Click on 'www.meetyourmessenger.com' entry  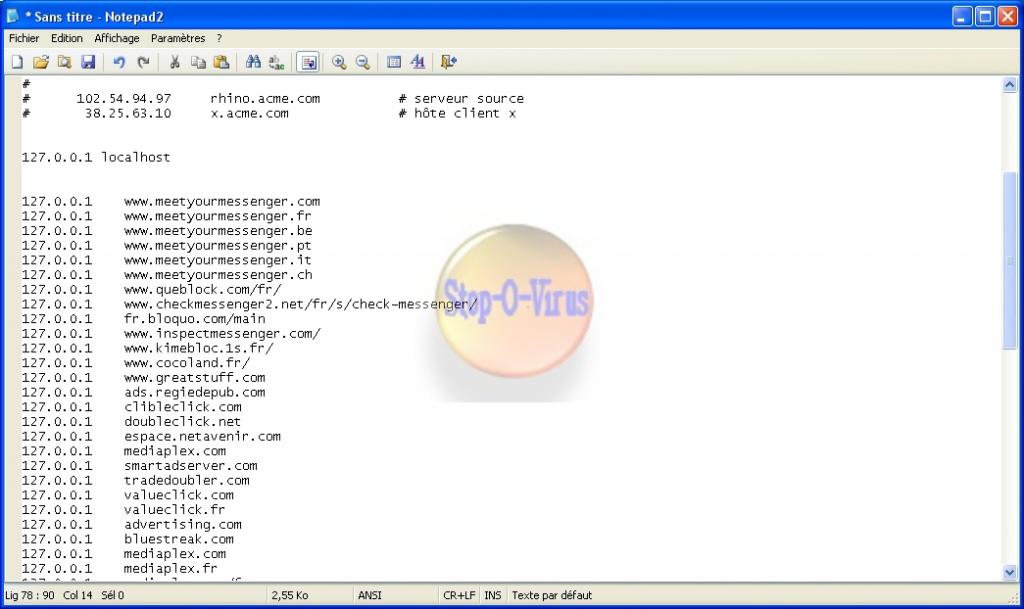point(222,202)
